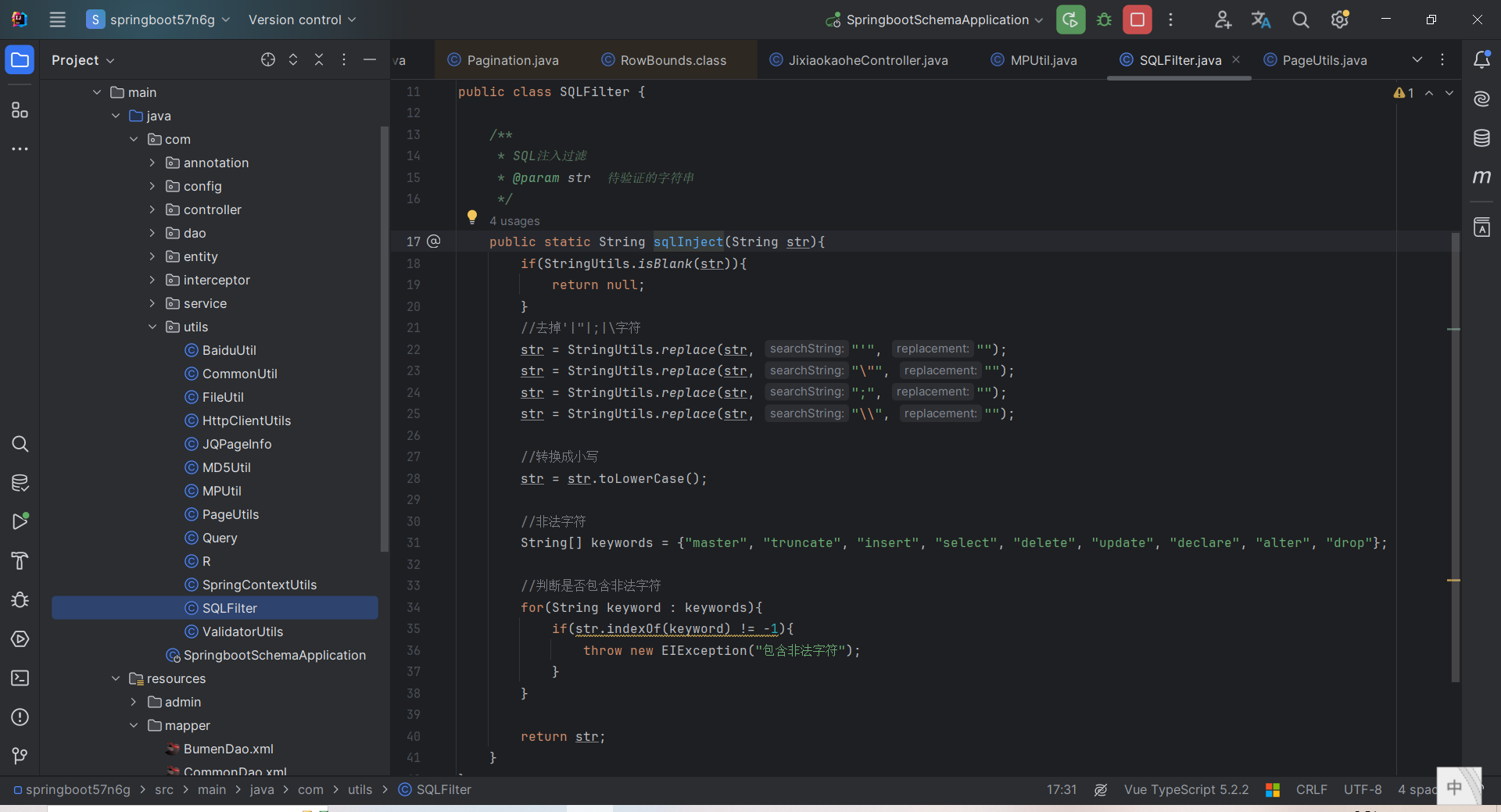Open the Run tool window
This screenshot has width=1501, height=812.
point(20,521)
